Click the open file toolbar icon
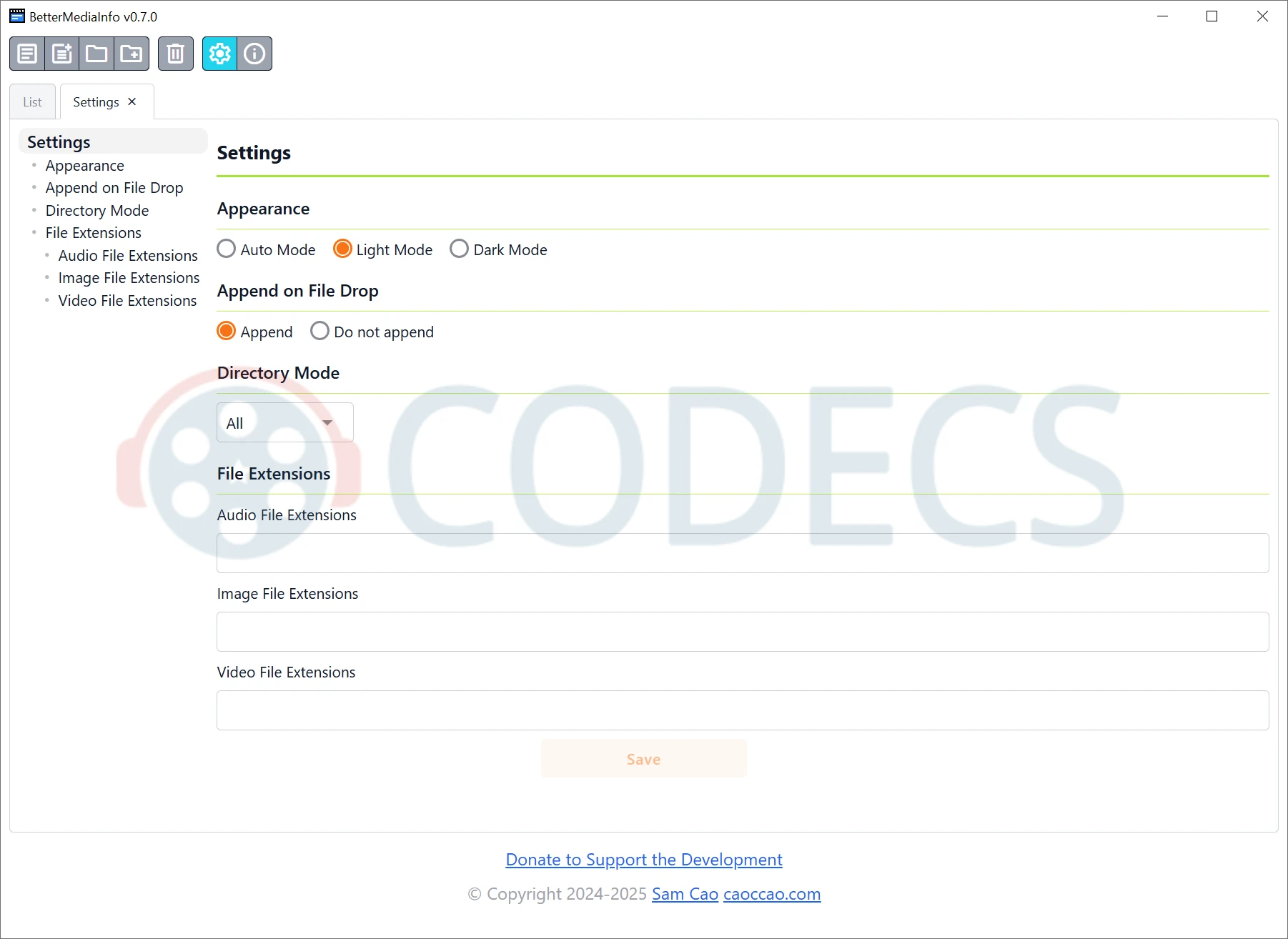This screenshot has width=1288, height=939. click(27, 54)
